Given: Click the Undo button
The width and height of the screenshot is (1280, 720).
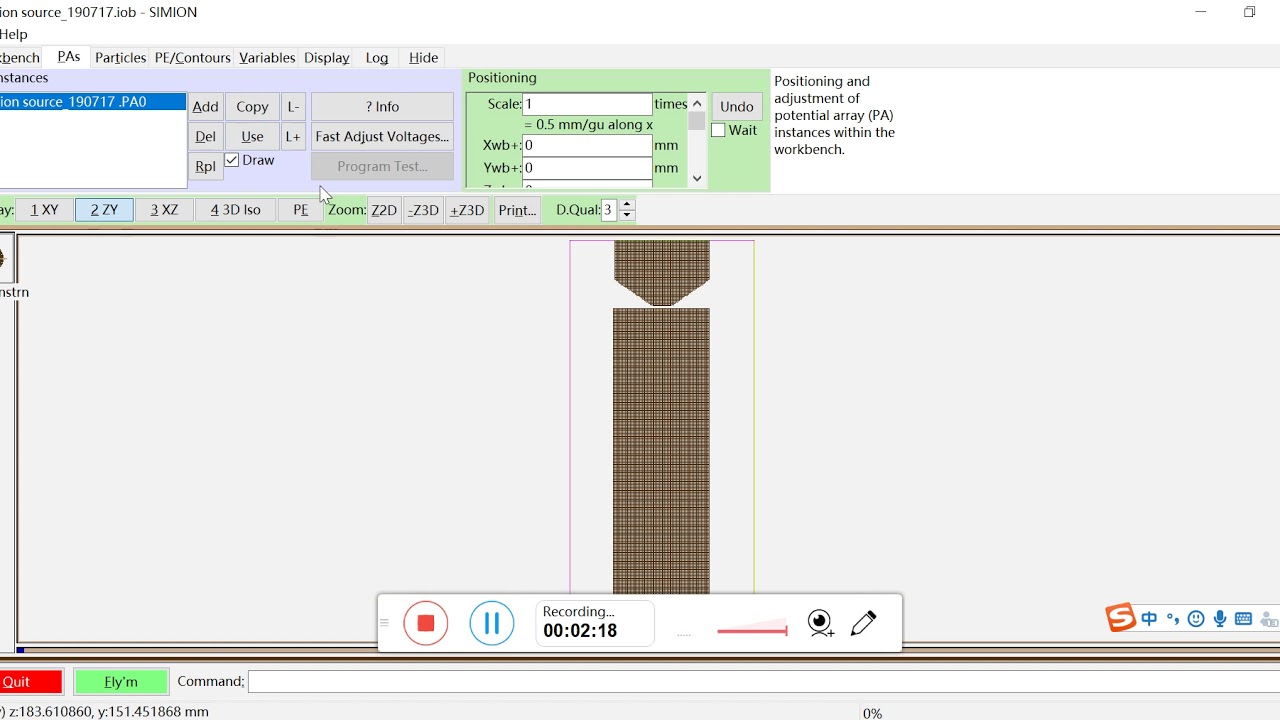Looking at the screenshot, I should (737, 107).
